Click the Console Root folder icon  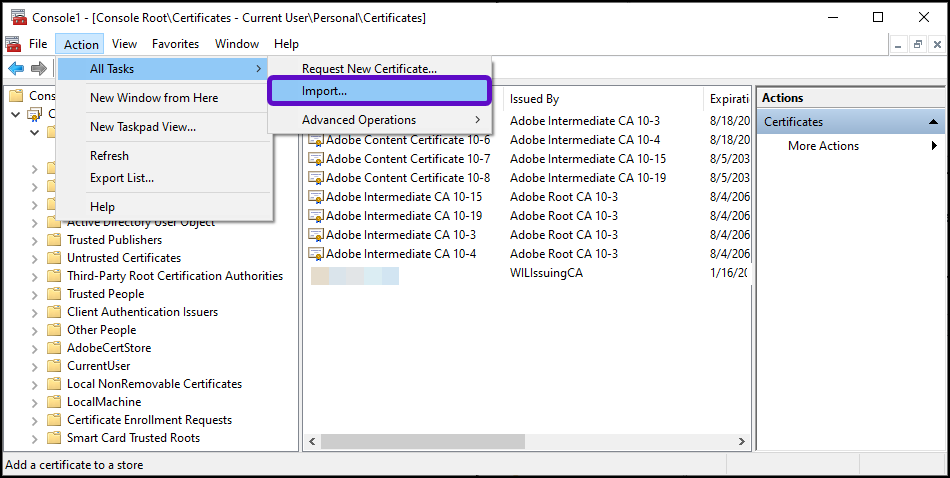point(16,96)
